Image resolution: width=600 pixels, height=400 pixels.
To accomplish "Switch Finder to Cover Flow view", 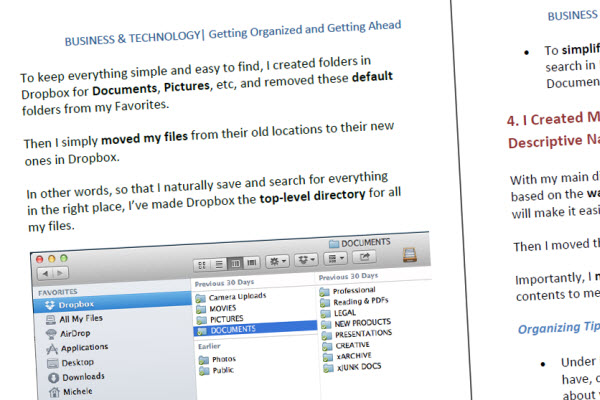I will point(252,262).
